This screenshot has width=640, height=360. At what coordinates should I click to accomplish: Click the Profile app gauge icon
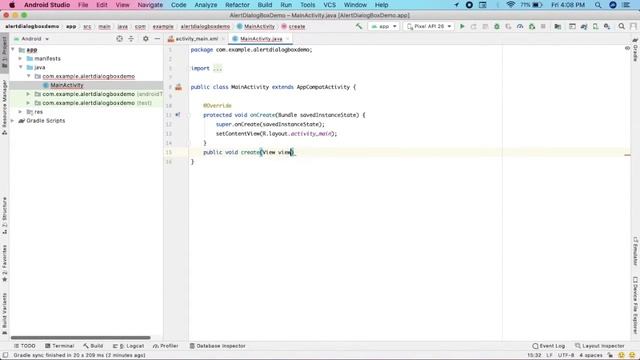(x=520, y=26)
